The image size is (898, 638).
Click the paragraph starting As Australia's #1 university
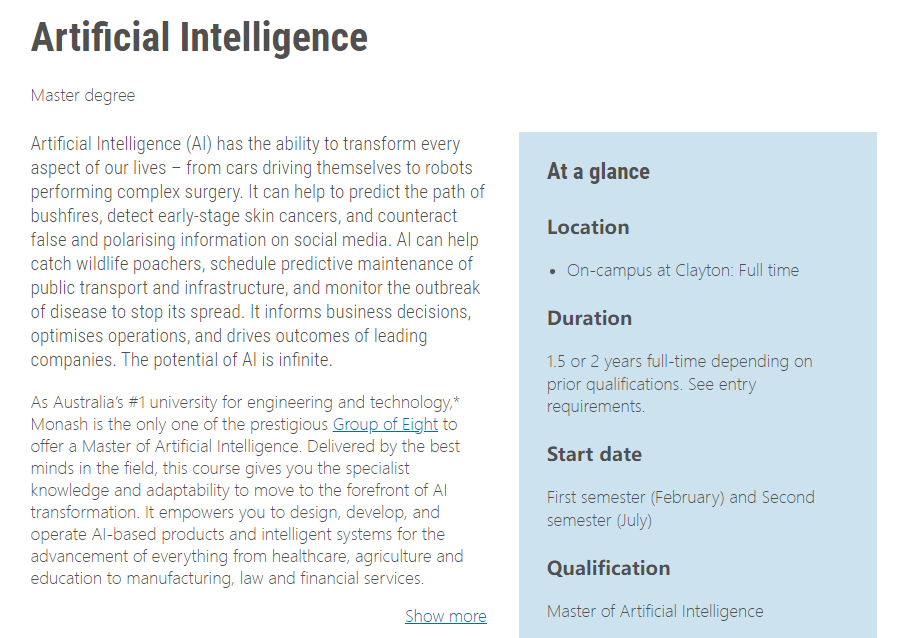click(245, 490)
